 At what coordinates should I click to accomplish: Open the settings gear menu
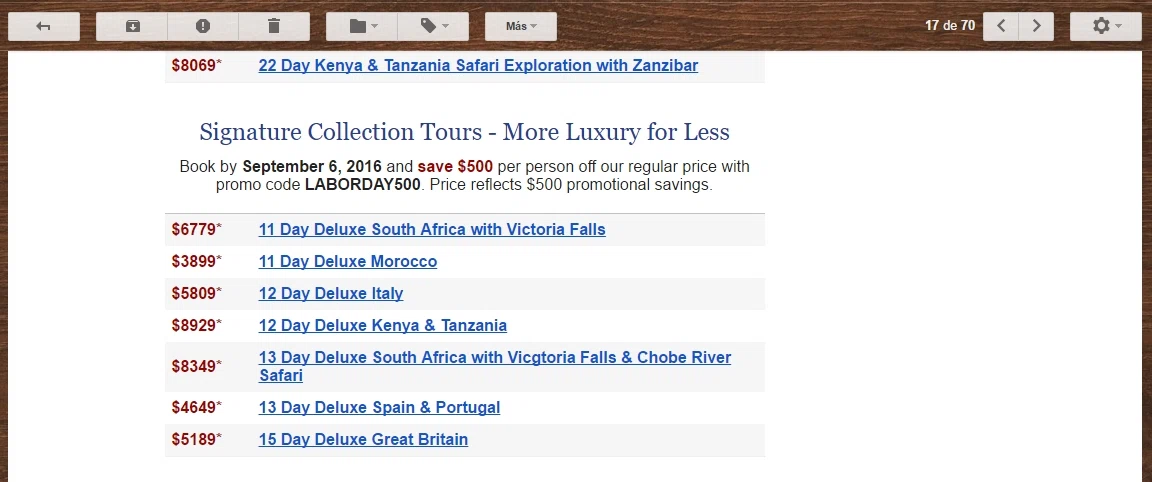coord(1106,26)
